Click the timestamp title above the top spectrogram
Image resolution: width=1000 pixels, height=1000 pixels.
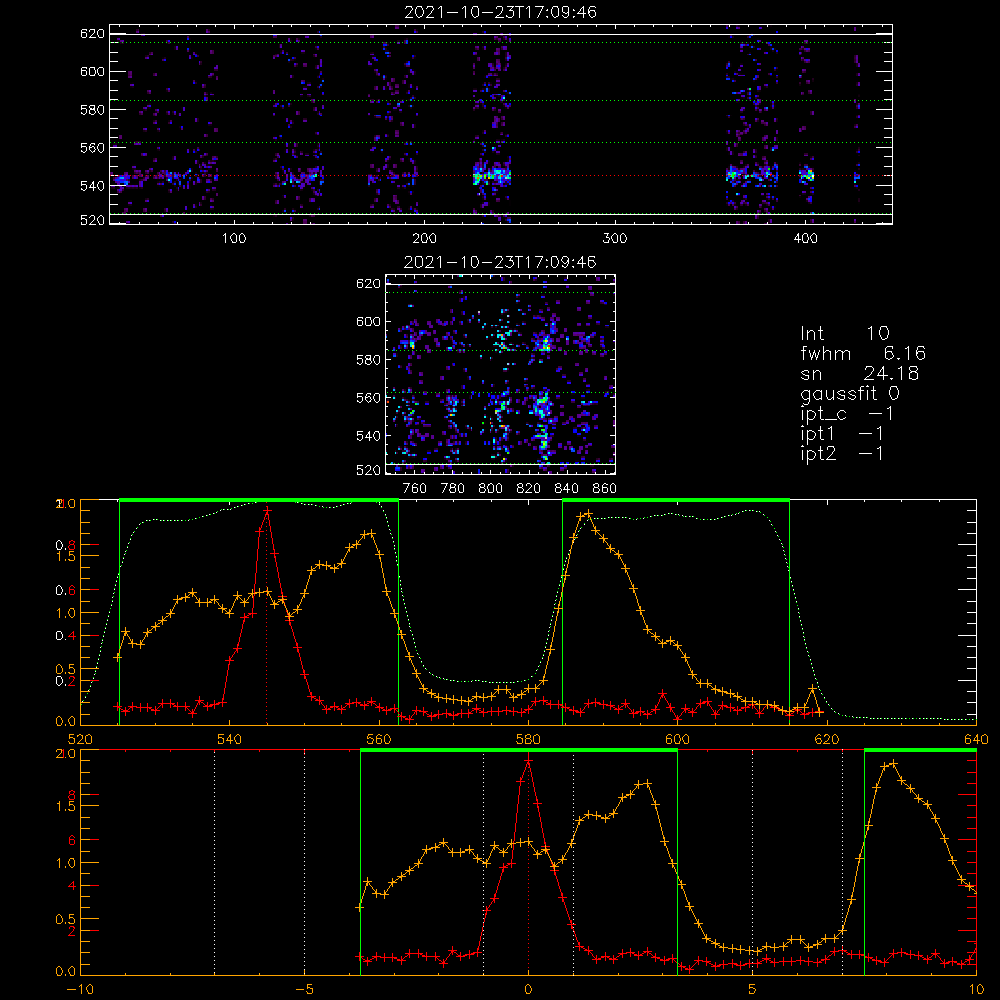click(500, 12)
